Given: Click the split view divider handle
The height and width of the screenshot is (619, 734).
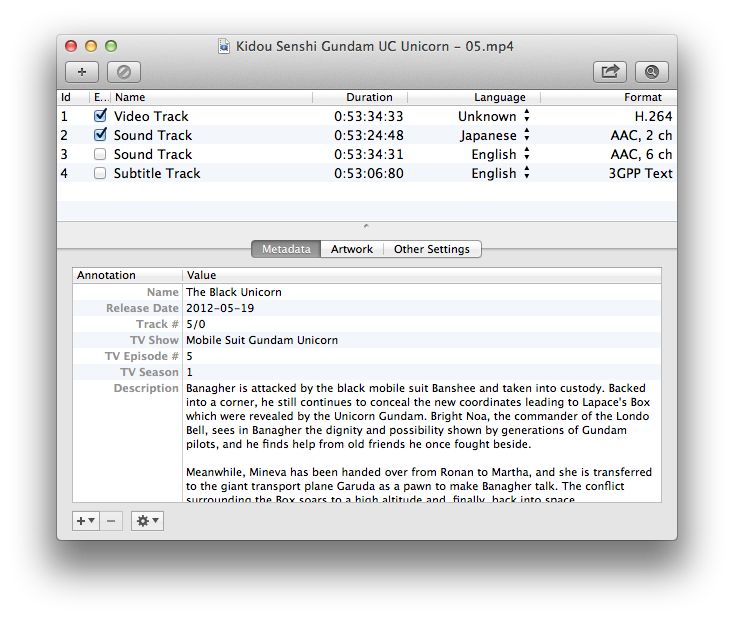Looking at the screenshot, I should pos(366,226).
